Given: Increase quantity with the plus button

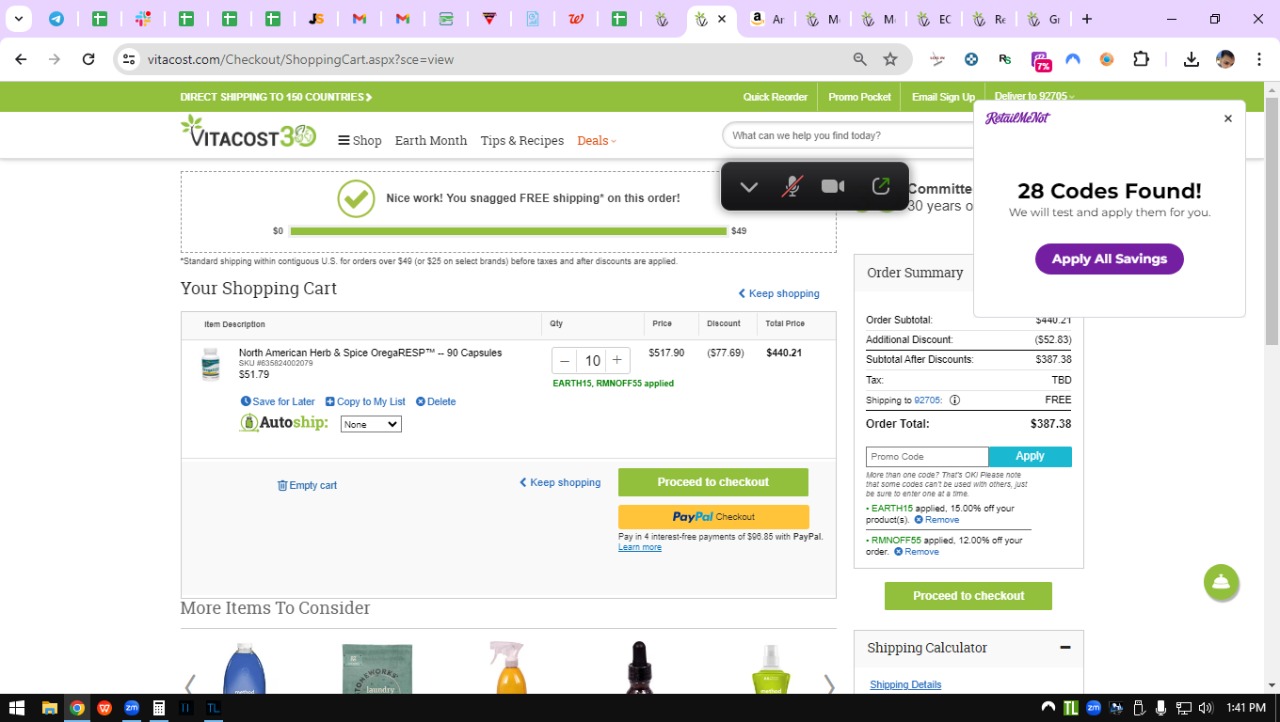Looking at the screenshot, I should (617, 361).
